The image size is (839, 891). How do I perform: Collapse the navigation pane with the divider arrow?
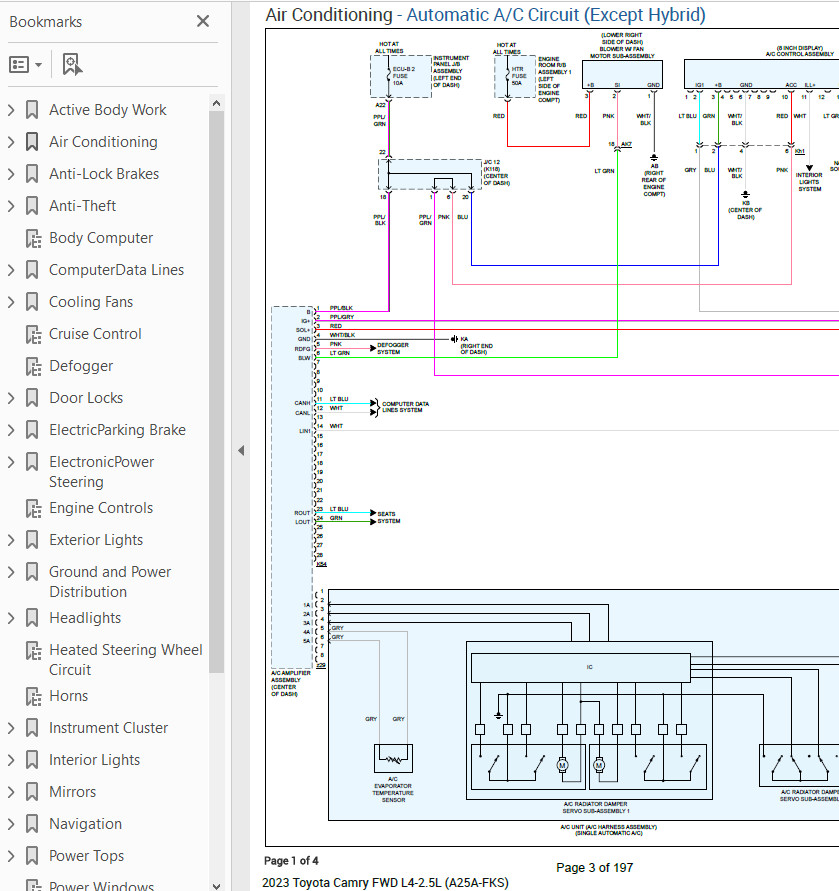(x=241, y=451)
